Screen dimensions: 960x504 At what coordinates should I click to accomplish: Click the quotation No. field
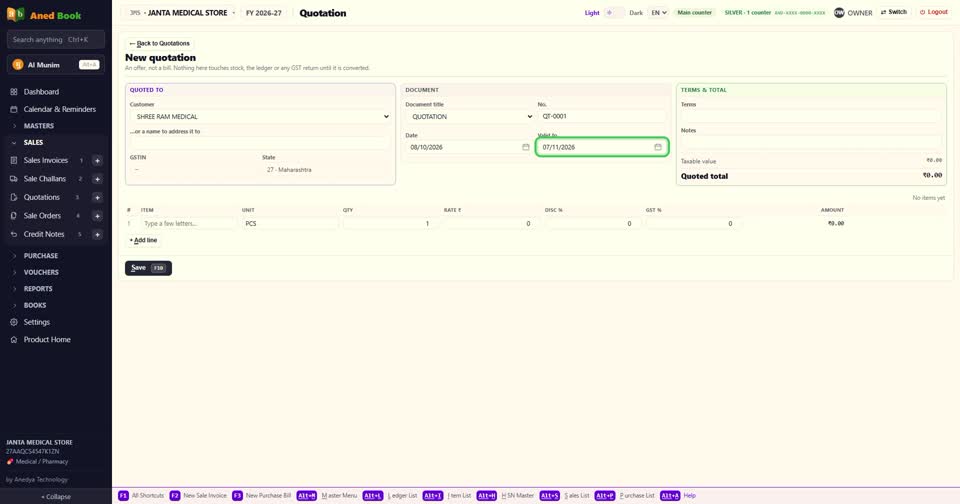(602, 116)
